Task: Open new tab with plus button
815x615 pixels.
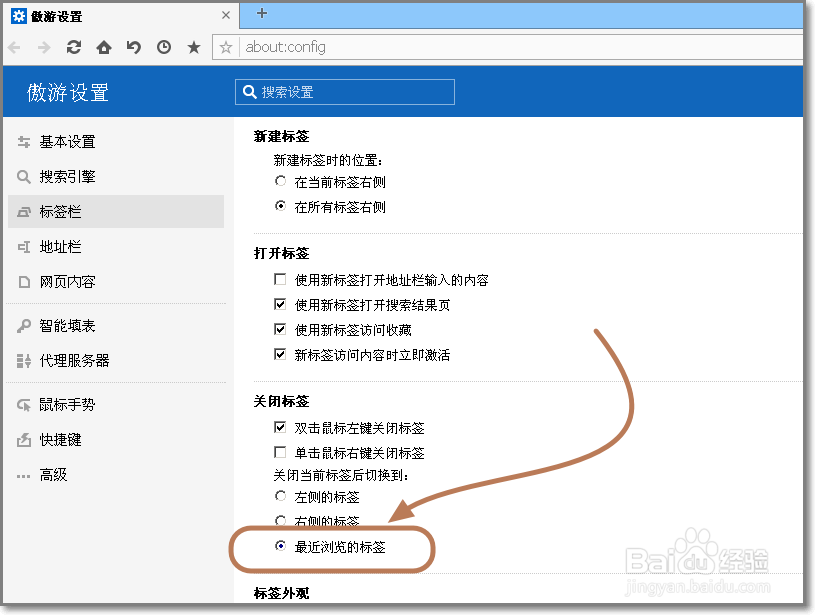Action: tap(262, 14)
